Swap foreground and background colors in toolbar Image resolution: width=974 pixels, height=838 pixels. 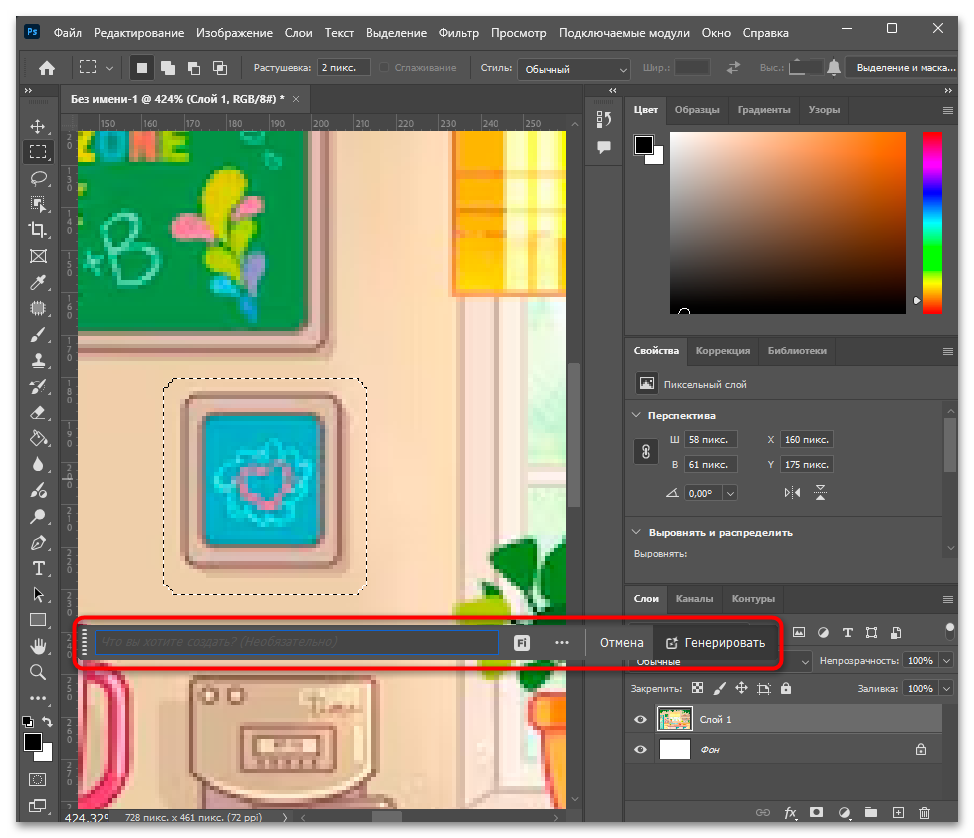pos(47,721)
